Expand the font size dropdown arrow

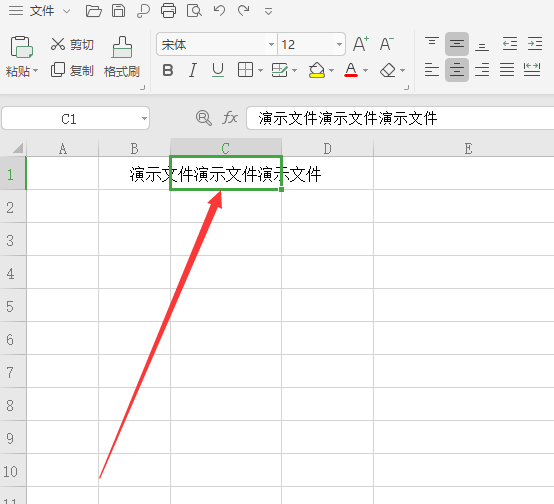(x=339, y=45)
